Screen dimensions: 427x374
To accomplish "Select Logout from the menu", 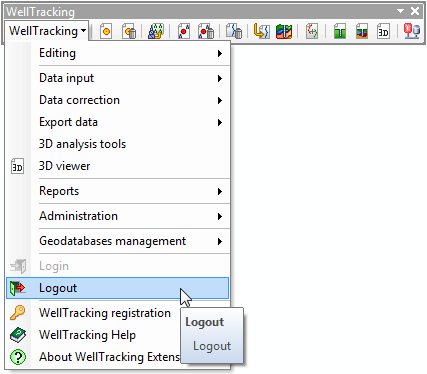I will 118,288.
